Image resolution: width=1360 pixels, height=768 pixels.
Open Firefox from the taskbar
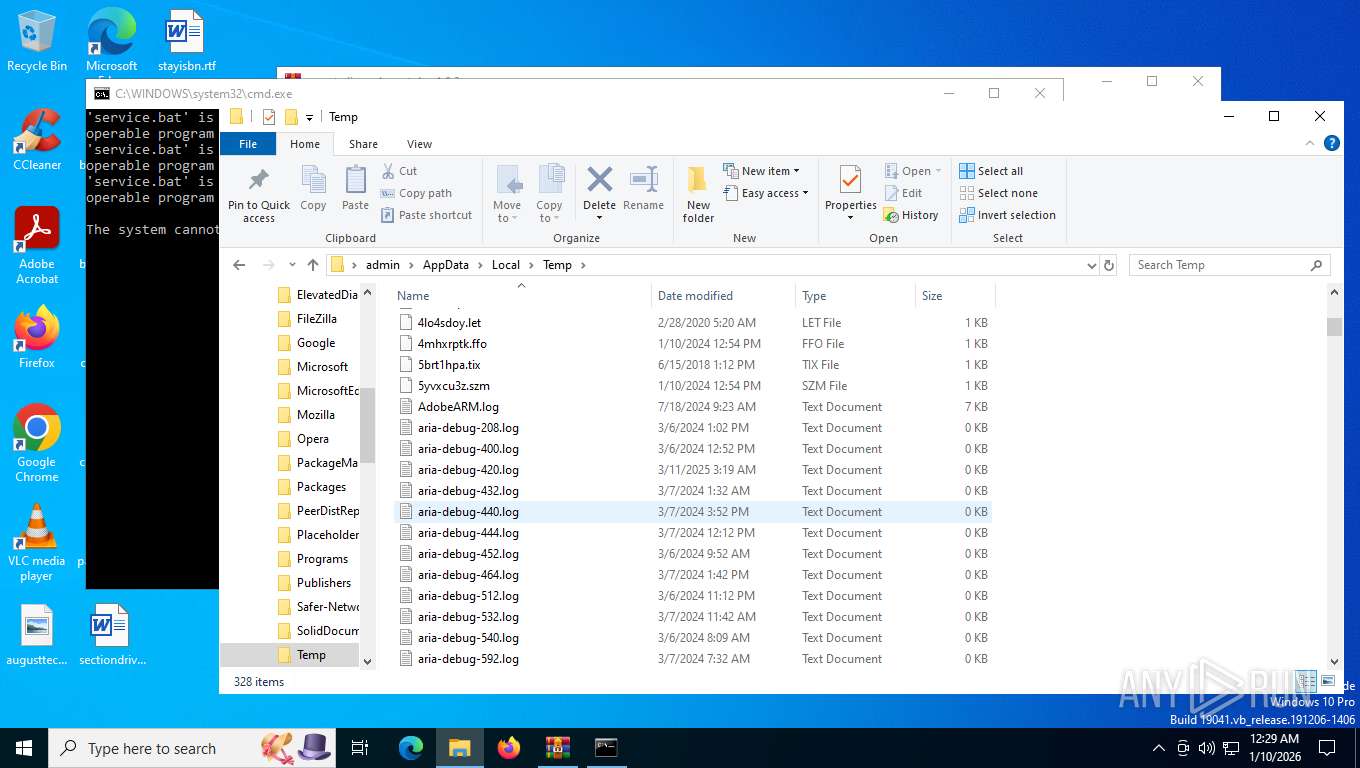pyautogui.click(x=509, y=748)
